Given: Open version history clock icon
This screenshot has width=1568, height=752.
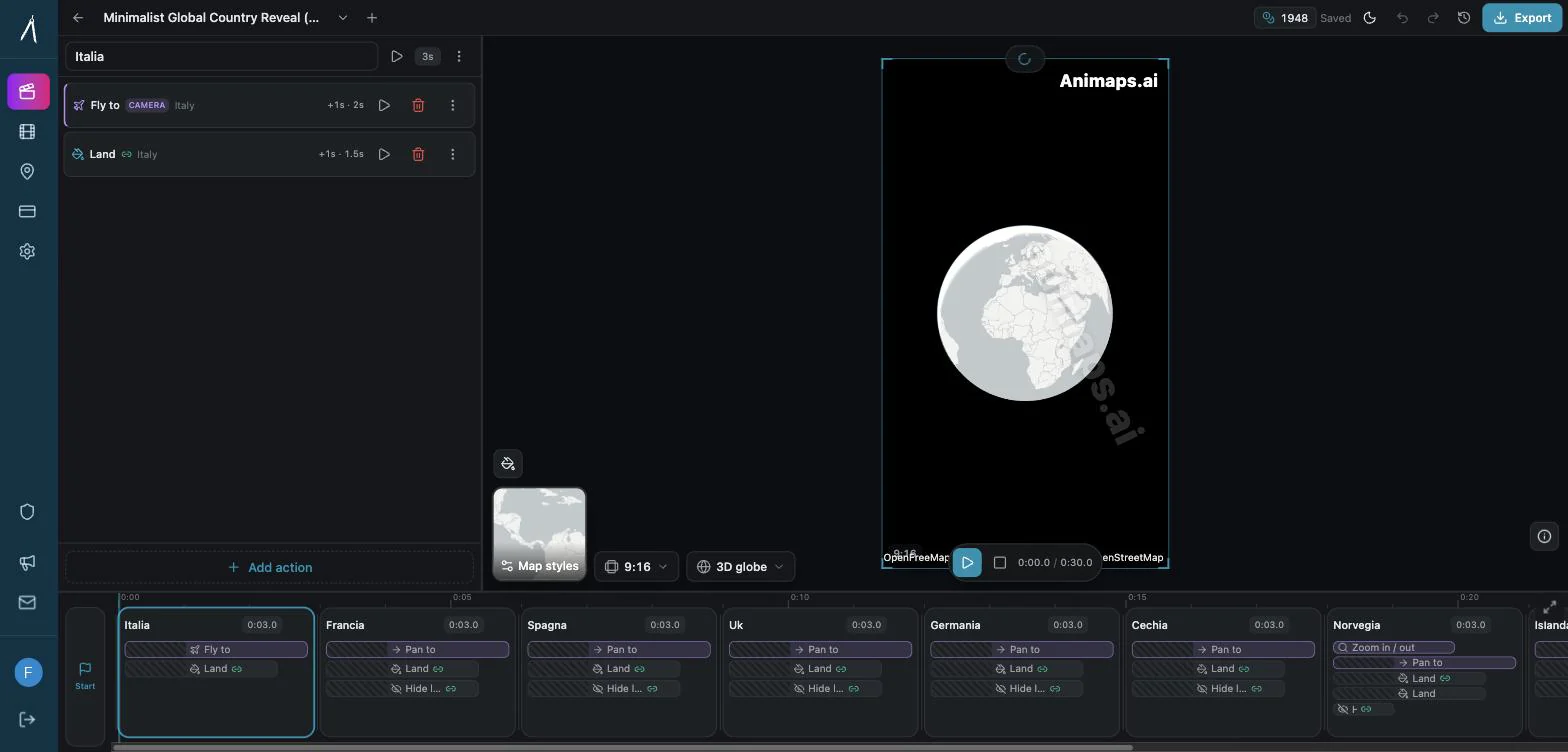Looking at the screenshot, I should 1464,17.
